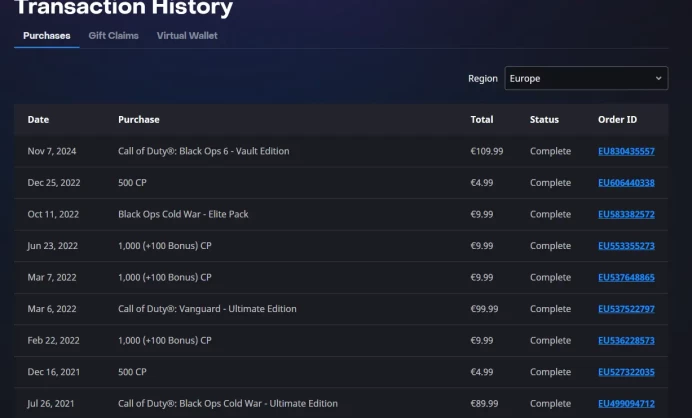This screenshot has height=418, width=692.
Task: Click the 'Dec 25, 2022' date cell
Action: click(x=54, y=183)
